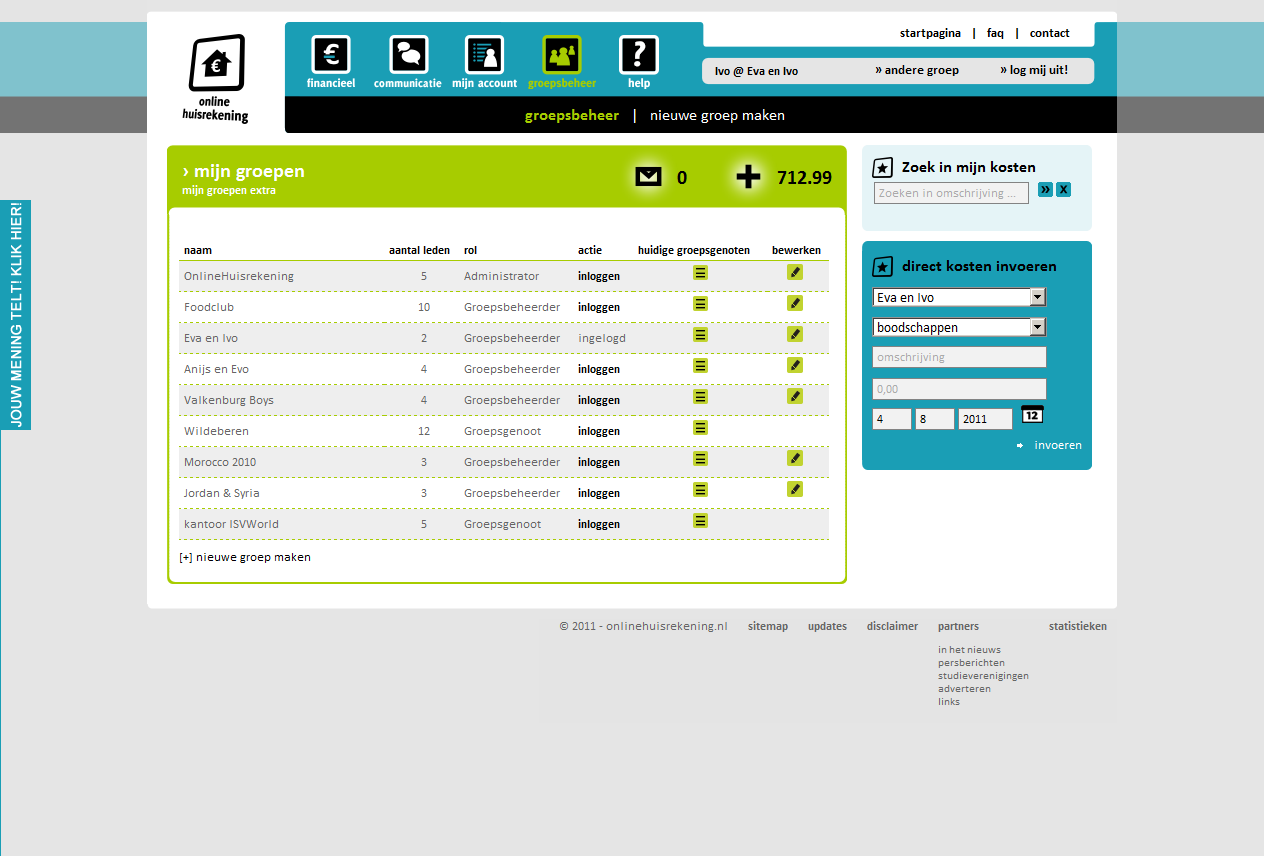Click the omschrijving input field
Viewport: 1264px width, 856px height.
[959, 357]
